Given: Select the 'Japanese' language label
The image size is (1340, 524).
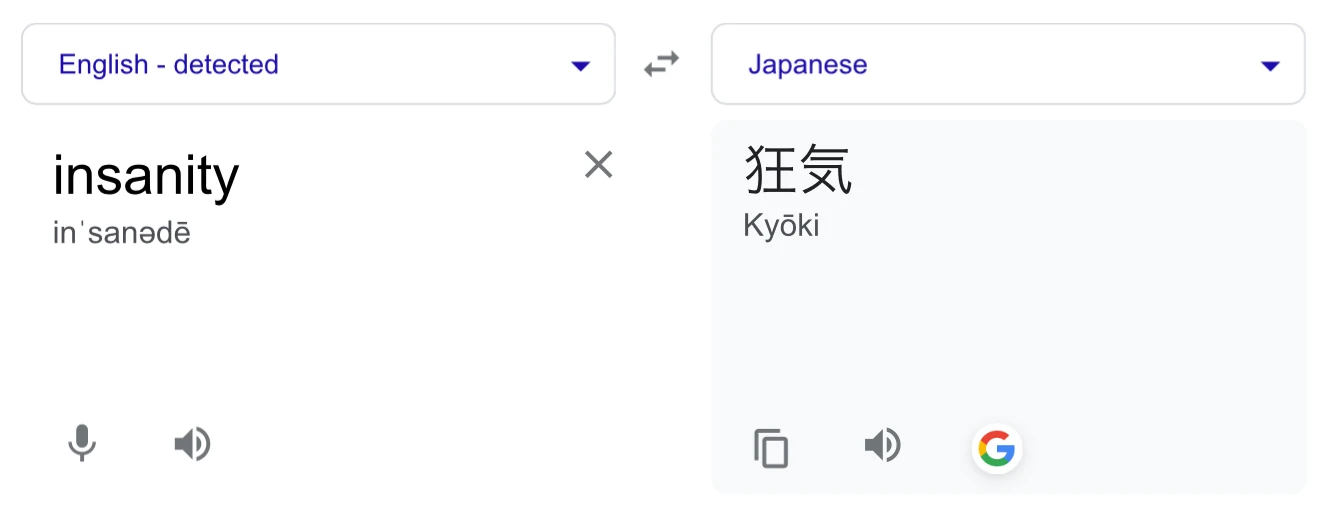Looking at the screenshot, I should point(807,65).
